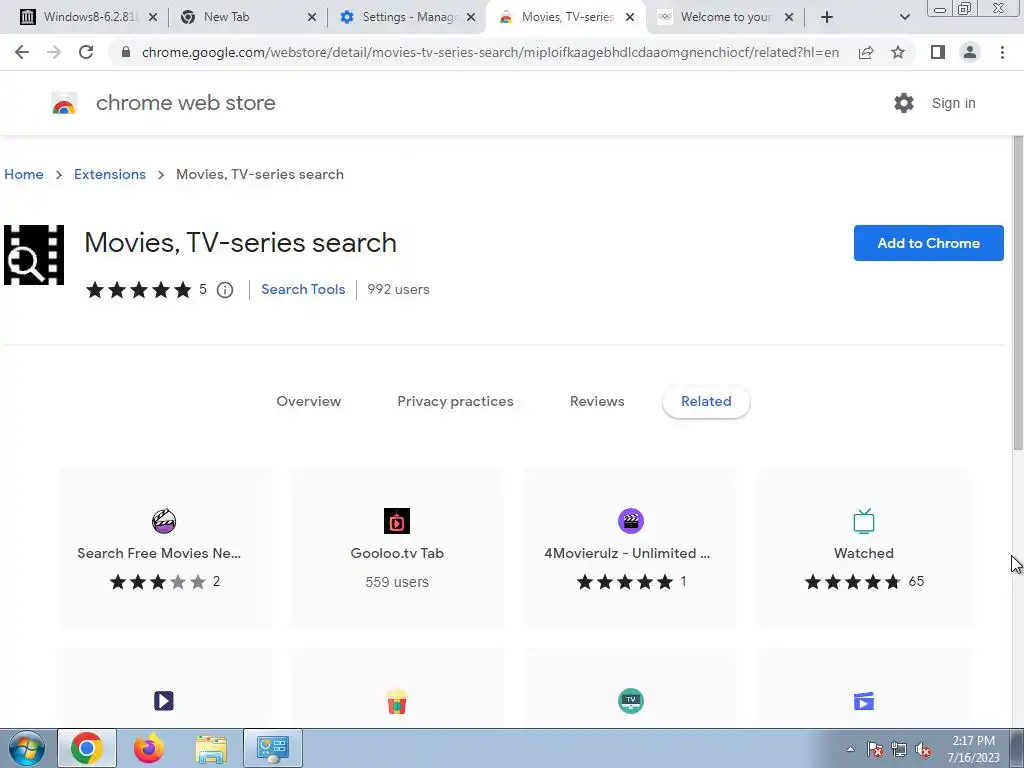Click the Movies, TV-series search extension icon

(x=34, y=255)
